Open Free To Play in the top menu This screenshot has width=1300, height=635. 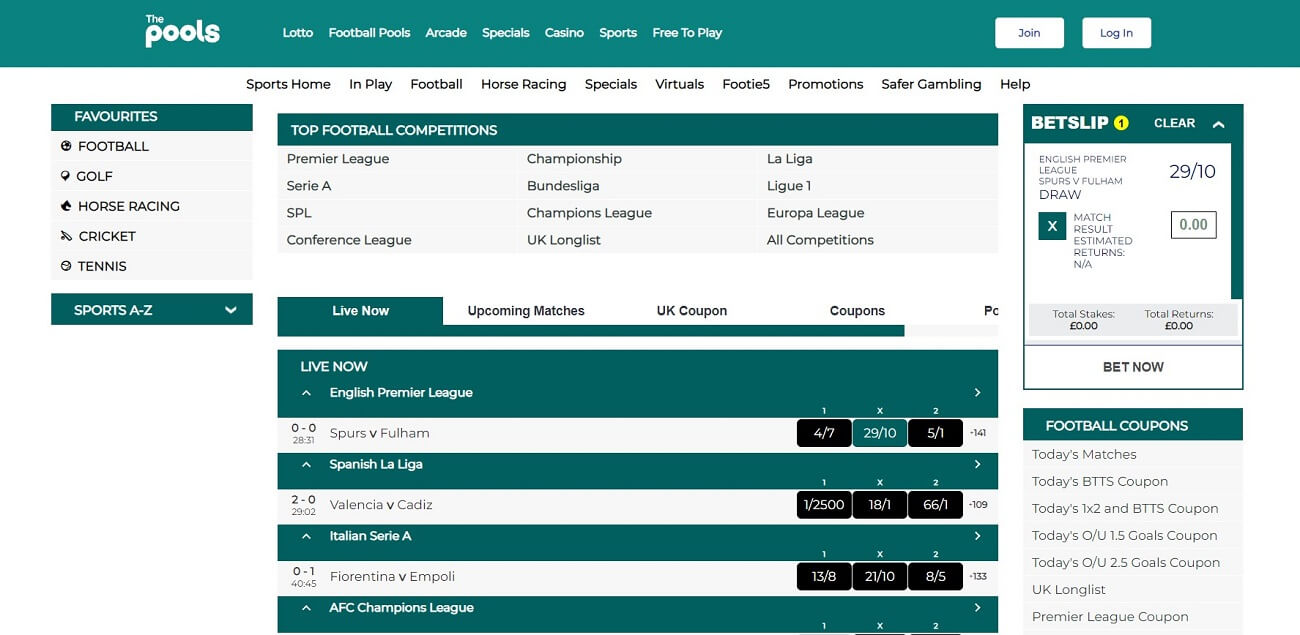[x=687, y=33]
